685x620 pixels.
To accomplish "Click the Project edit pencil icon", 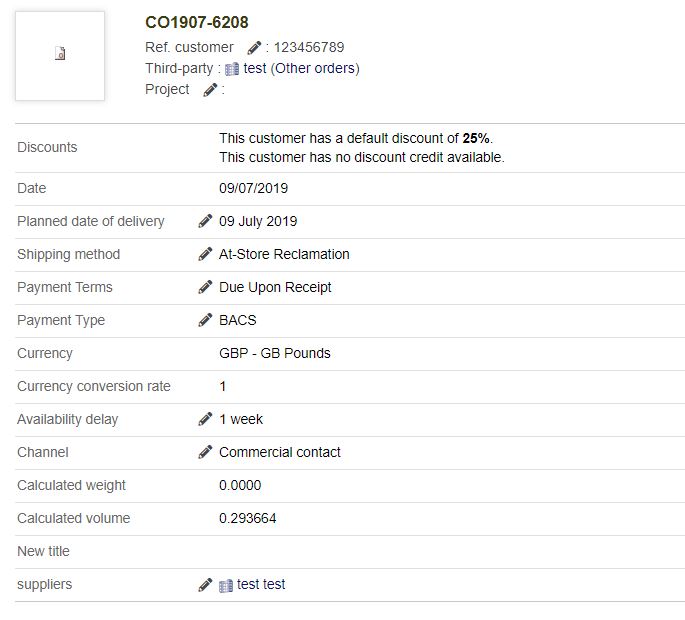I will (x=210, y=90).
